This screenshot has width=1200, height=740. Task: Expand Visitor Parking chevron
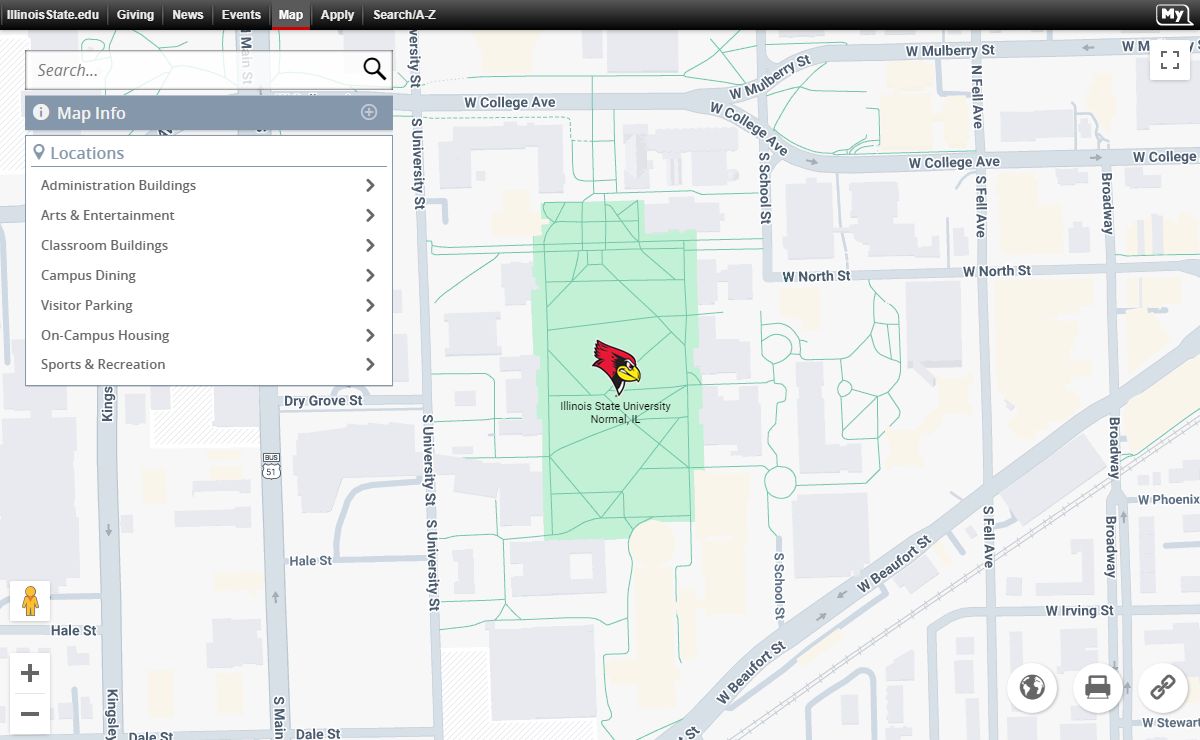tap(370, 305)
